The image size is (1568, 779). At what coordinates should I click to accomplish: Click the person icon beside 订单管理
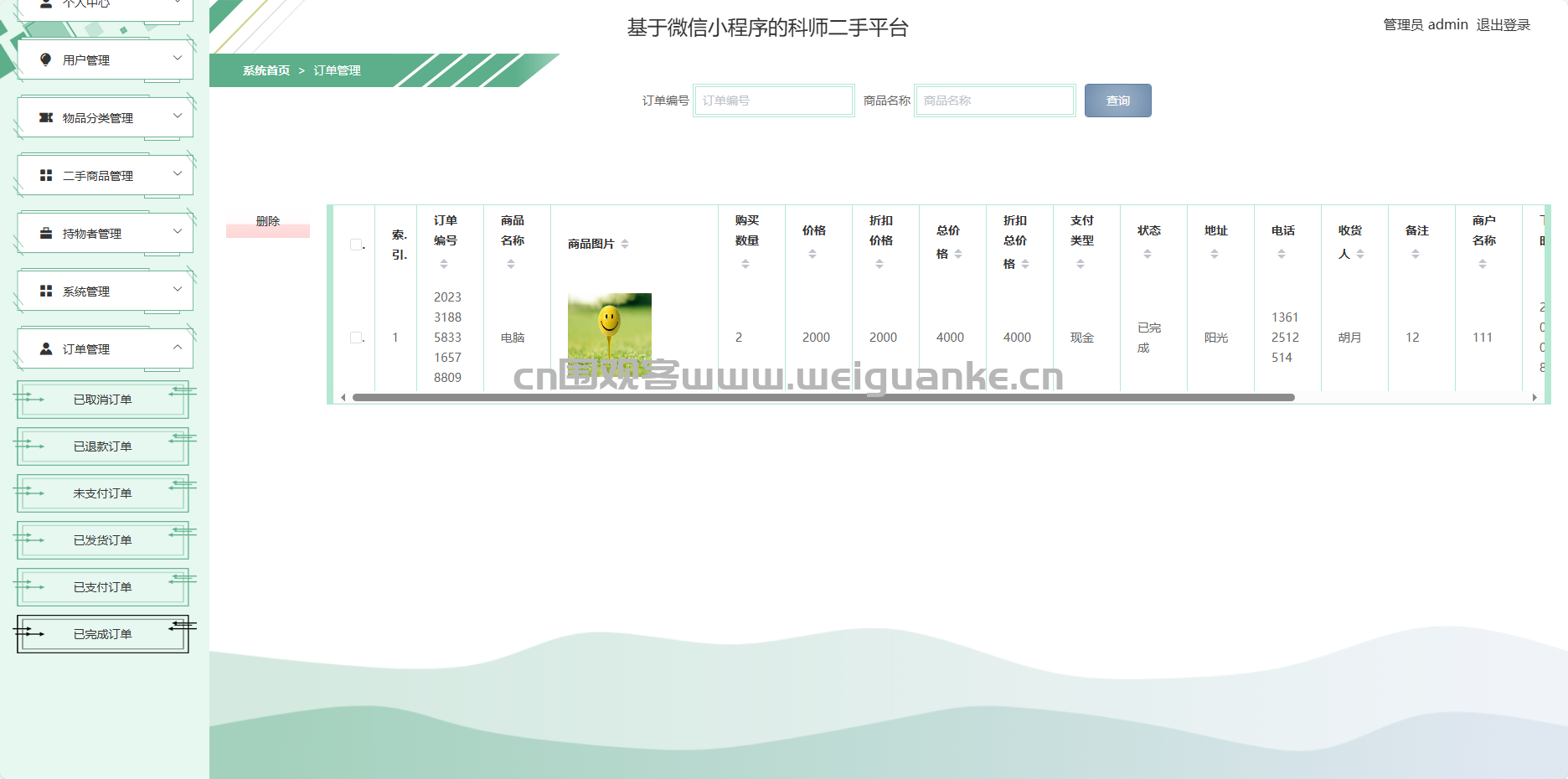pos(46,348)
